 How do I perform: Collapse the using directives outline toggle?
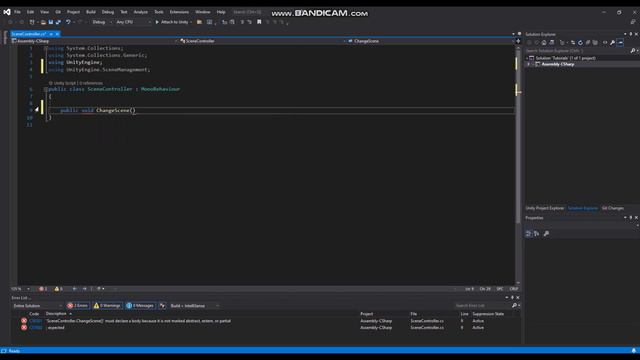pyautogui.click(x=46, y=48)
